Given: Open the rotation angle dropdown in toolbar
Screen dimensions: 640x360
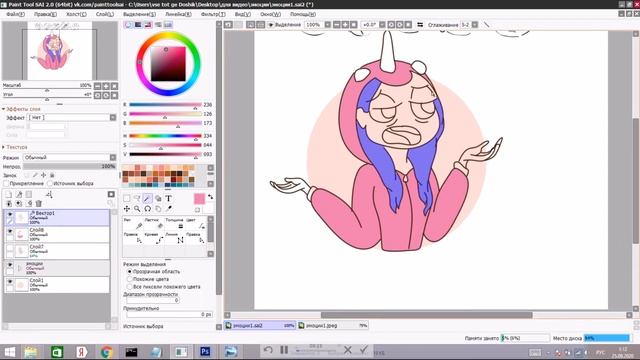Looking at the screenshot, I should coord(382,25).
